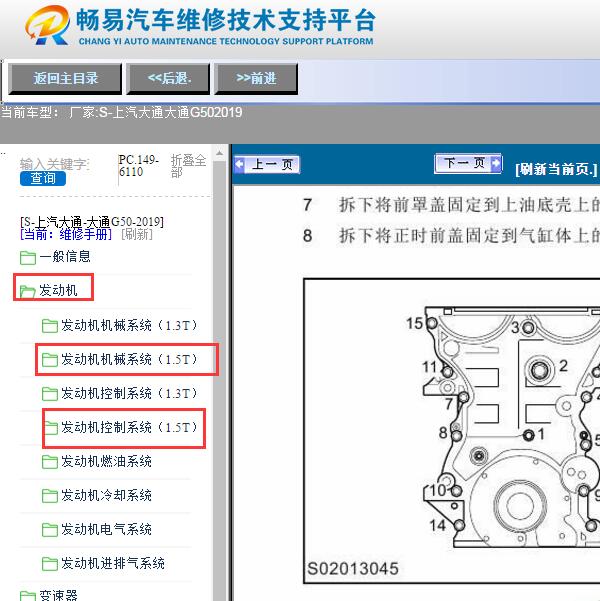Open 发动机燃油系统 section
This screenshot has height=601, width=600.
click(x=106, y=461)
